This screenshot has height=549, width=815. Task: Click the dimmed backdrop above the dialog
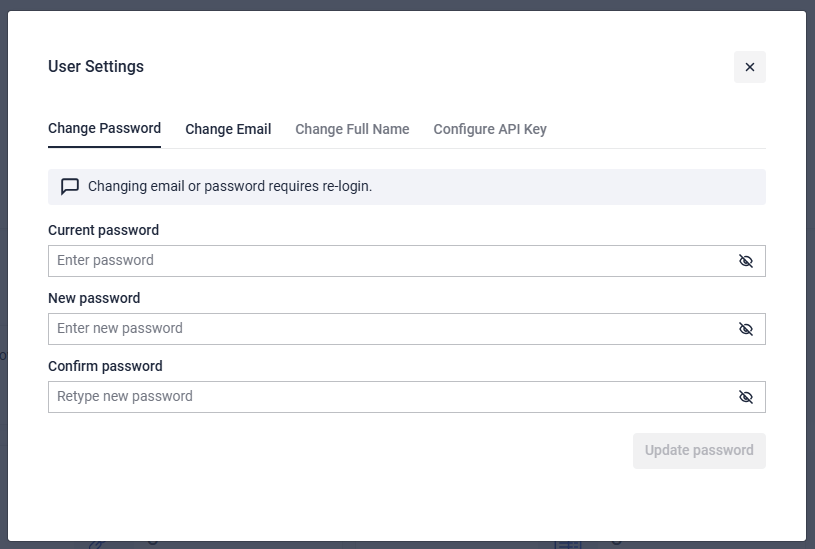(400, 5)
